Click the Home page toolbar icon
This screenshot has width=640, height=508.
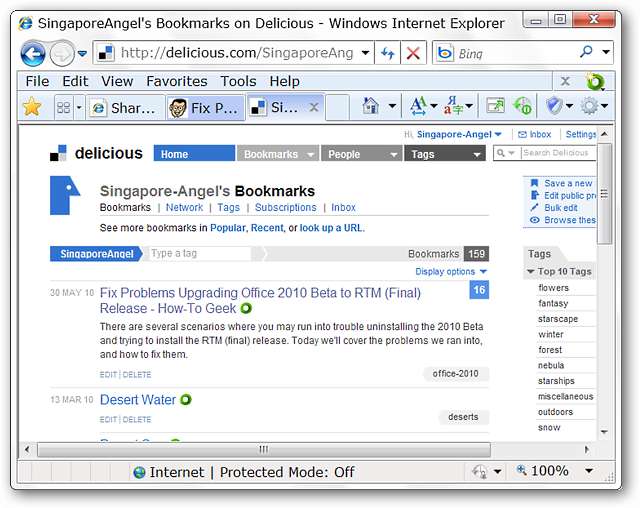[371, 106]
